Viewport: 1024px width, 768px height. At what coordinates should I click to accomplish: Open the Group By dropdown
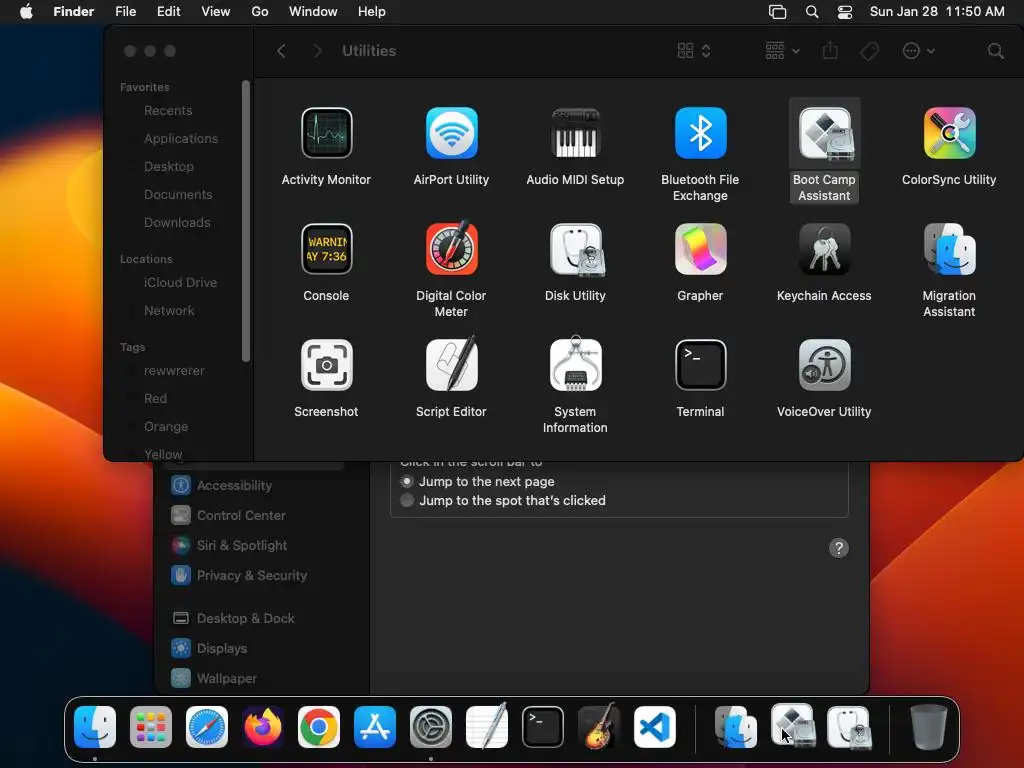[x=782, y=51]
